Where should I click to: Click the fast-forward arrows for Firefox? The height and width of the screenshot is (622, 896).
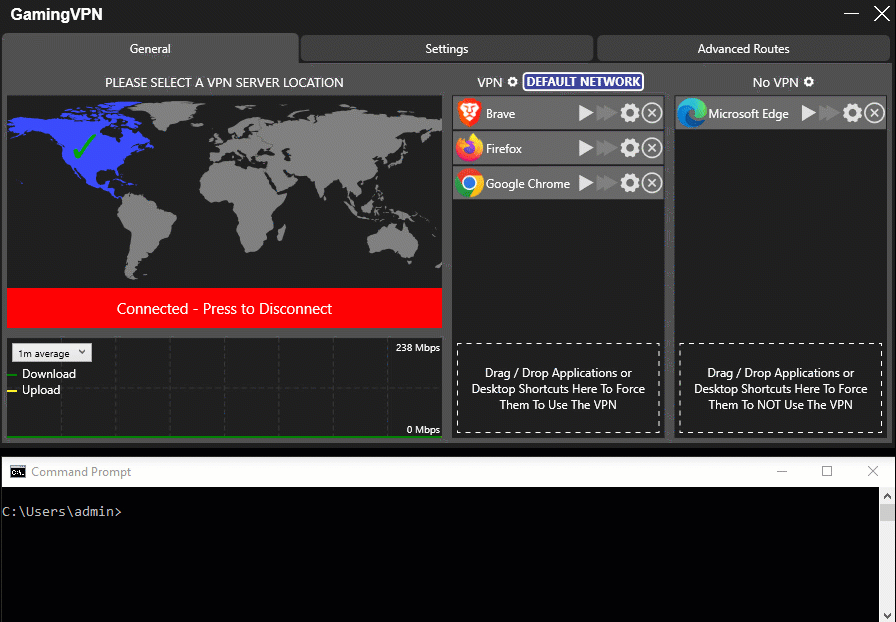(x=607, y=149)
